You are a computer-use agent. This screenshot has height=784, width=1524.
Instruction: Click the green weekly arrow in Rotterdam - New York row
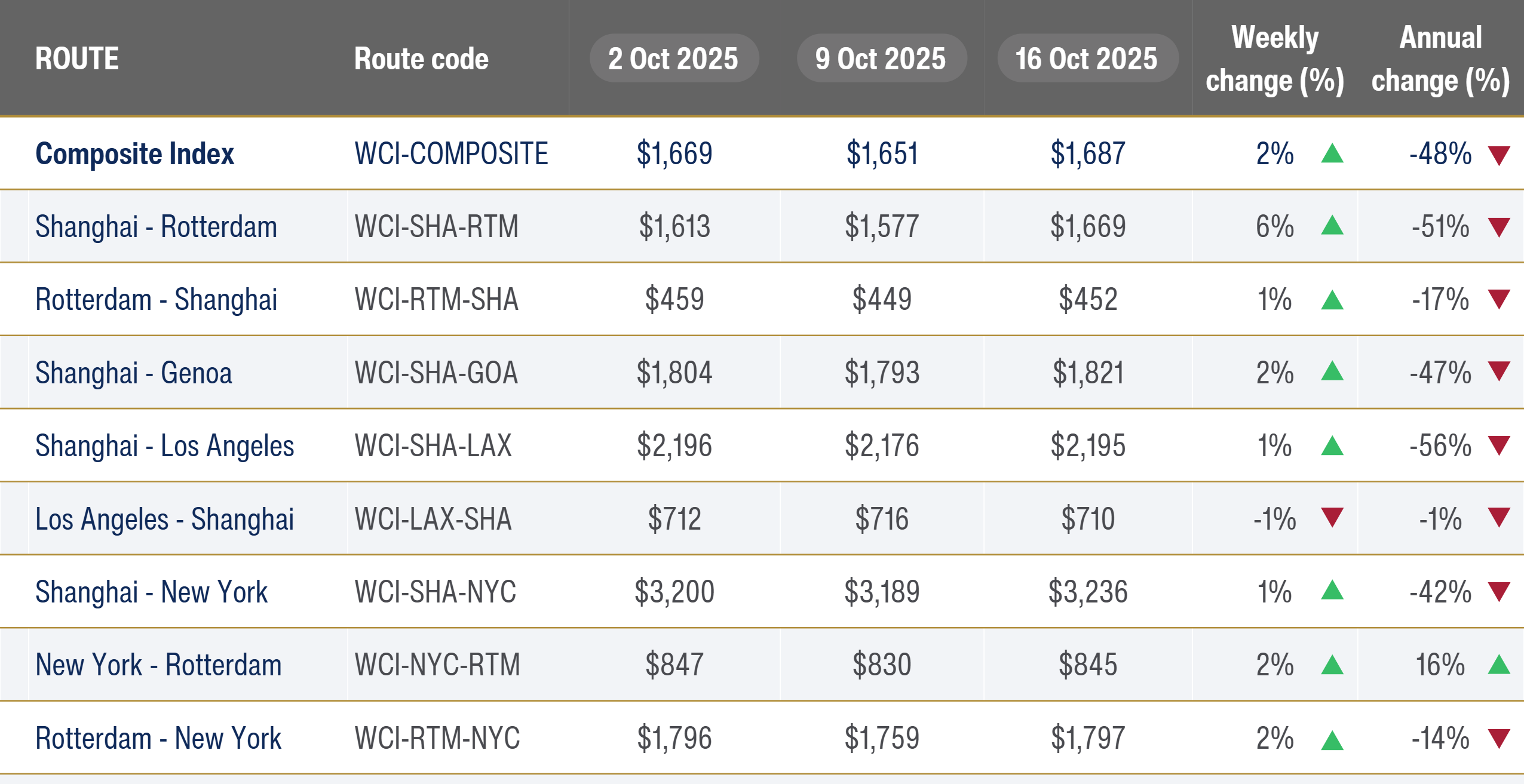click(1332, 740)
